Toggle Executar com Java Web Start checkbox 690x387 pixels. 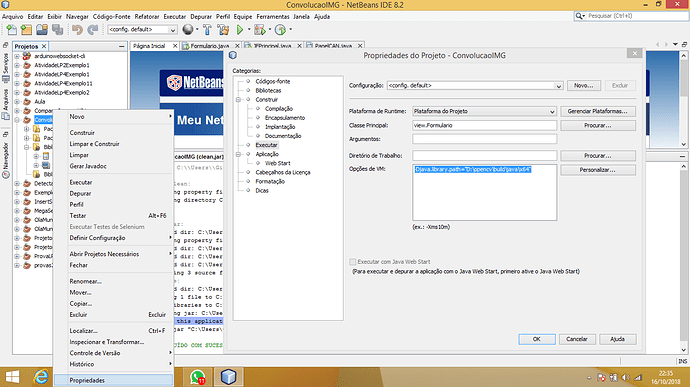[x=352, y=262]
